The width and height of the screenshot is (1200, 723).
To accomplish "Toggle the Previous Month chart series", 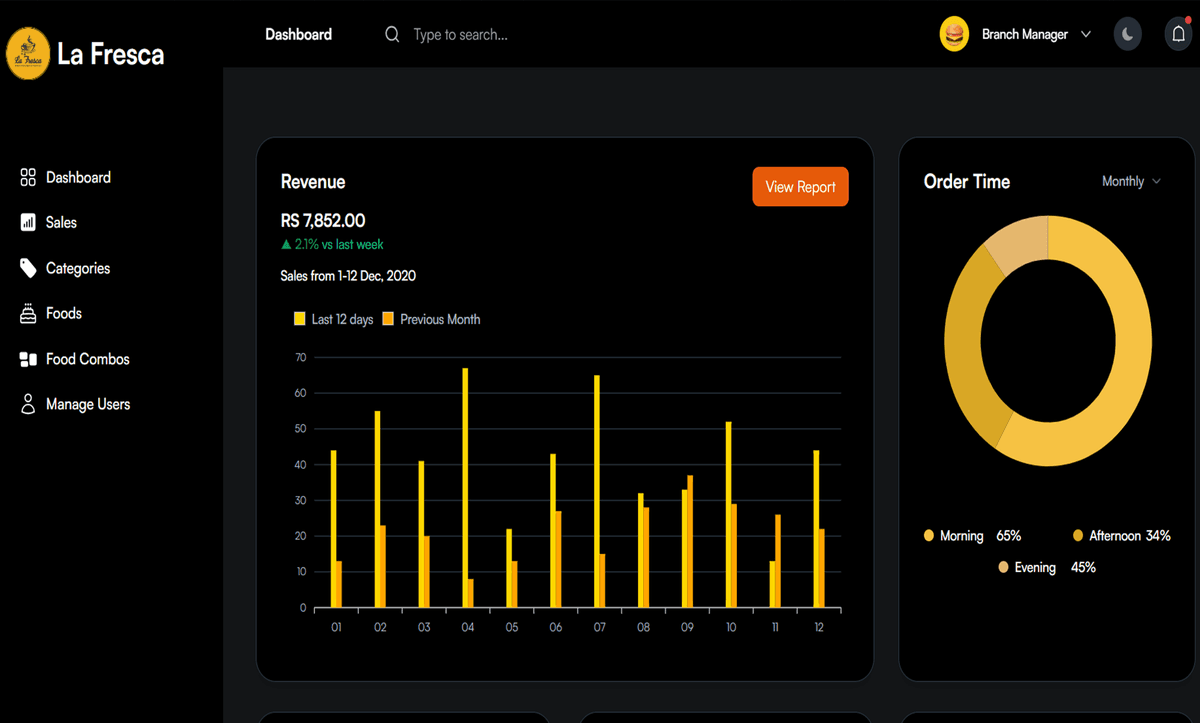I will pyautogui.click(x=431, y=320).
